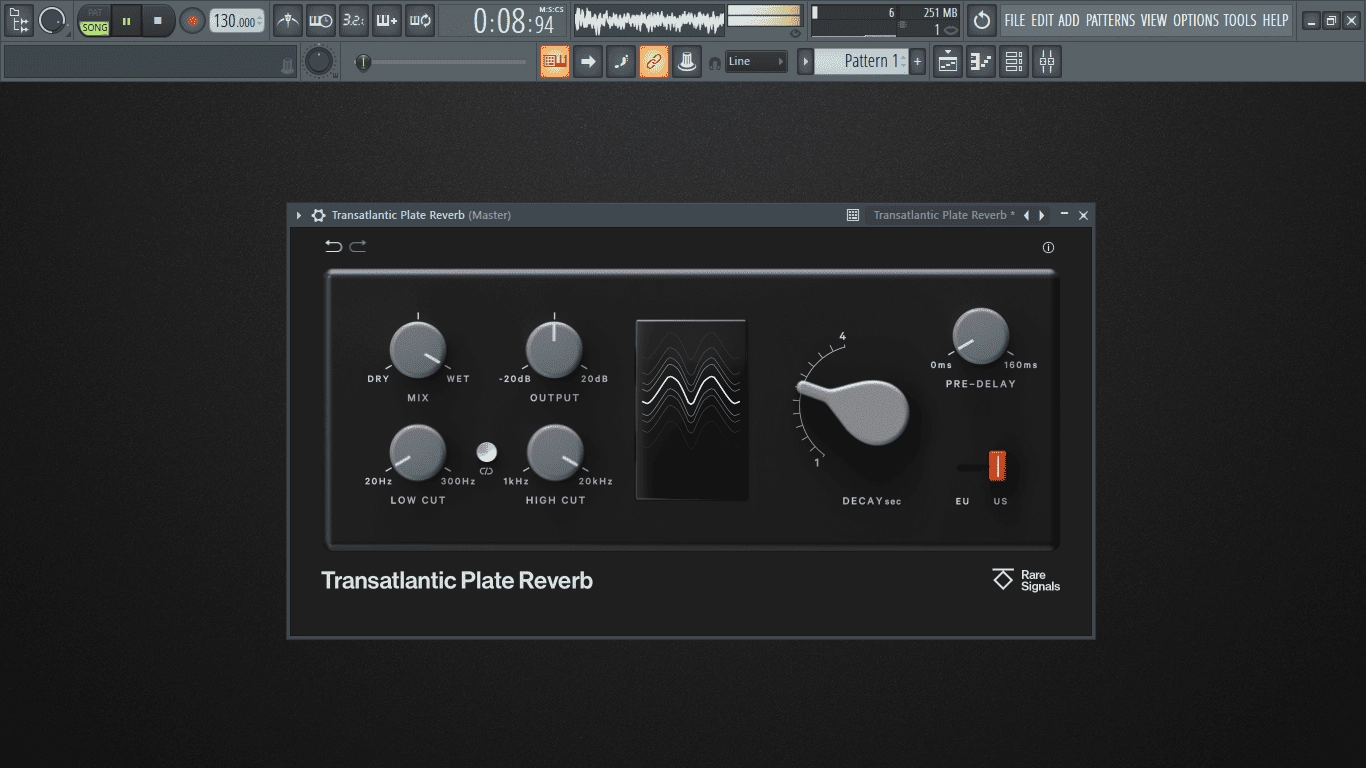Click the LOW CUT knob

click(418, 452)
